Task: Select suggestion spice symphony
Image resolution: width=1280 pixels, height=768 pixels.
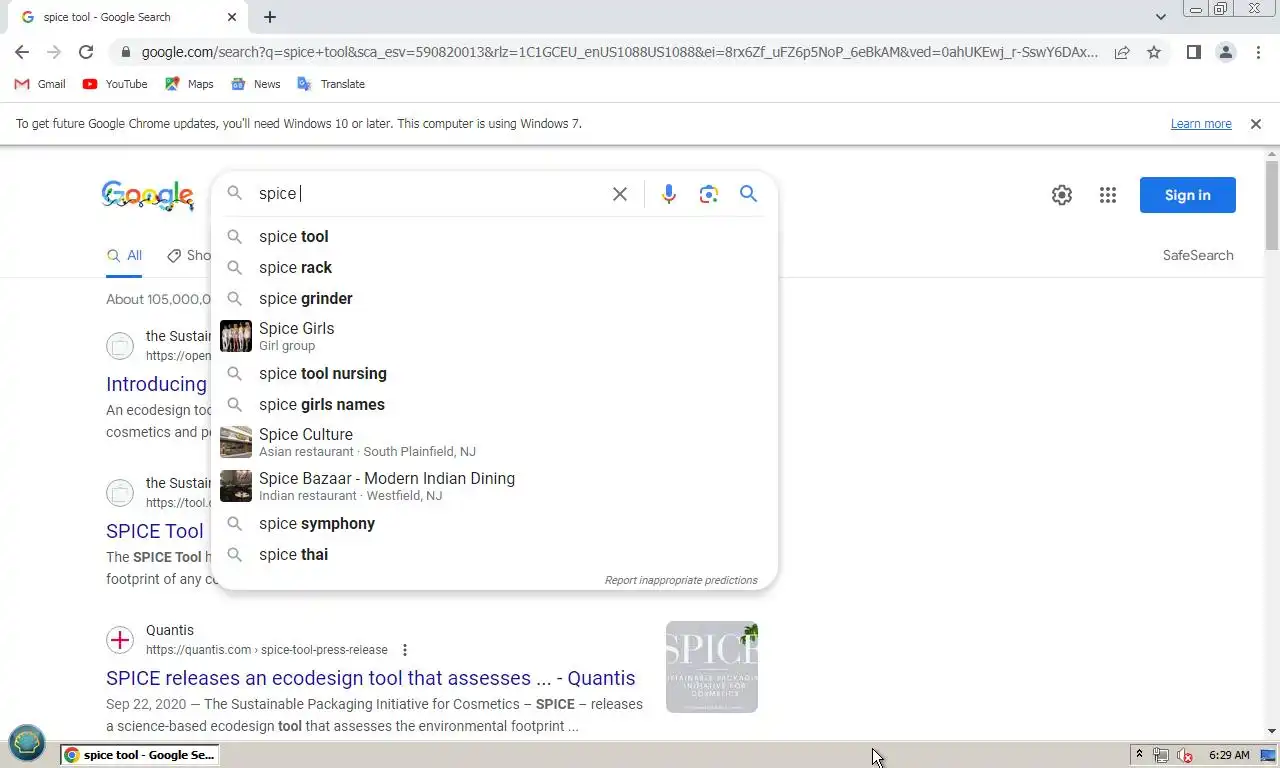Action: pyautogui.click(x=494, y=524)
